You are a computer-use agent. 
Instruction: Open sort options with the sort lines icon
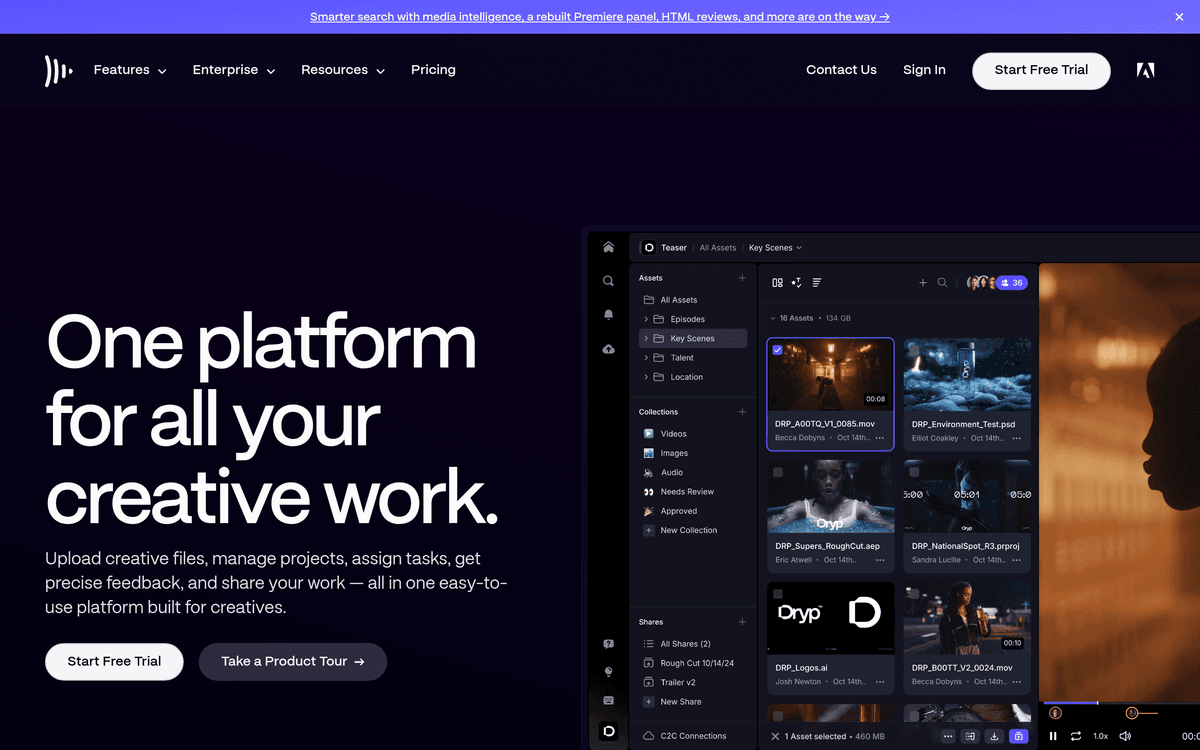[x=817, y=283]
